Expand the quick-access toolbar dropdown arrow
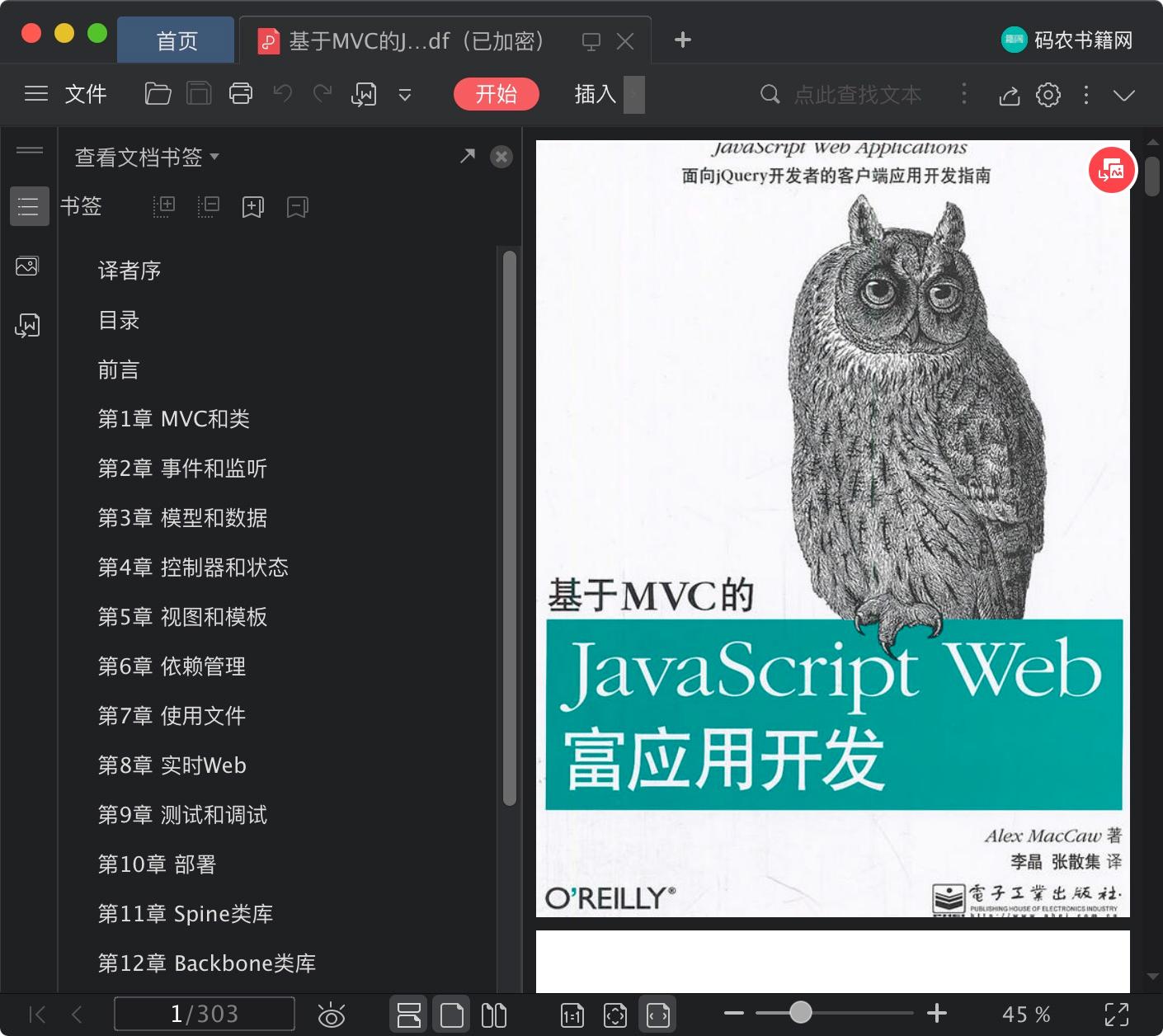 [x=405, y=95]
